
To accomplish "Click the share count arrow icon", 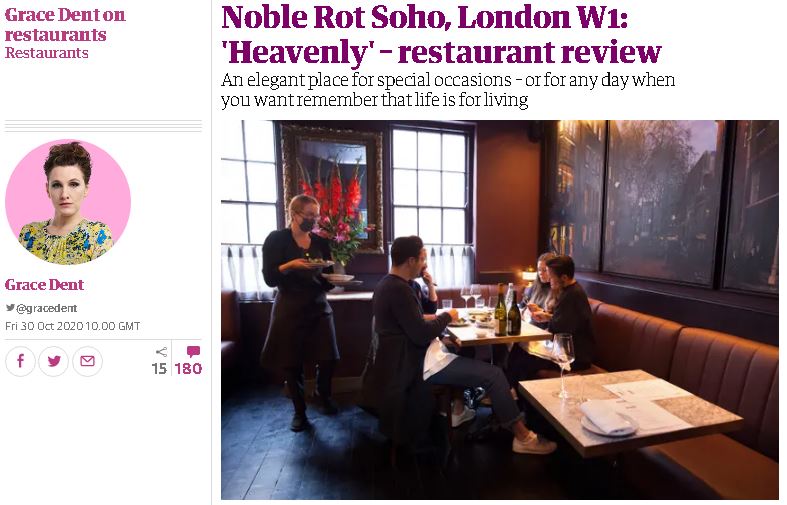I will point(161,352).
